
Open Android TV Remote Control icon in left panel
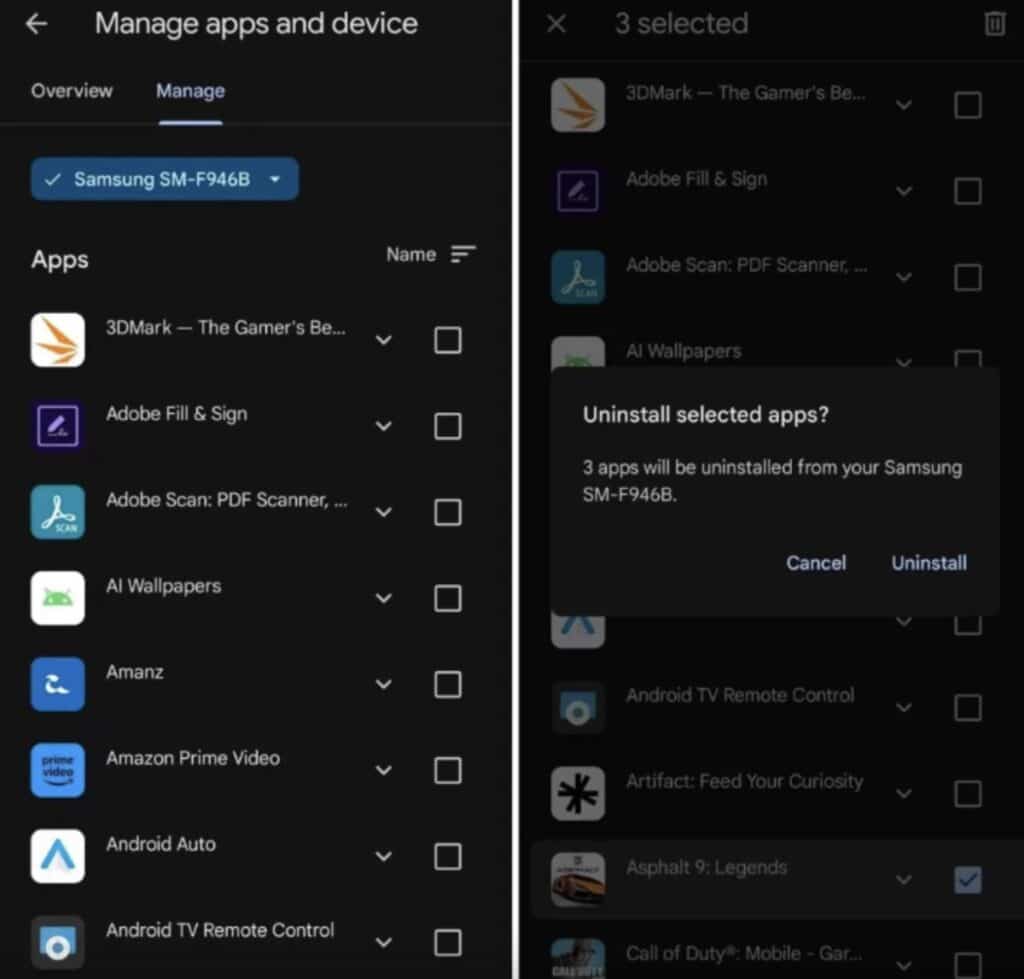click(57, 942)
